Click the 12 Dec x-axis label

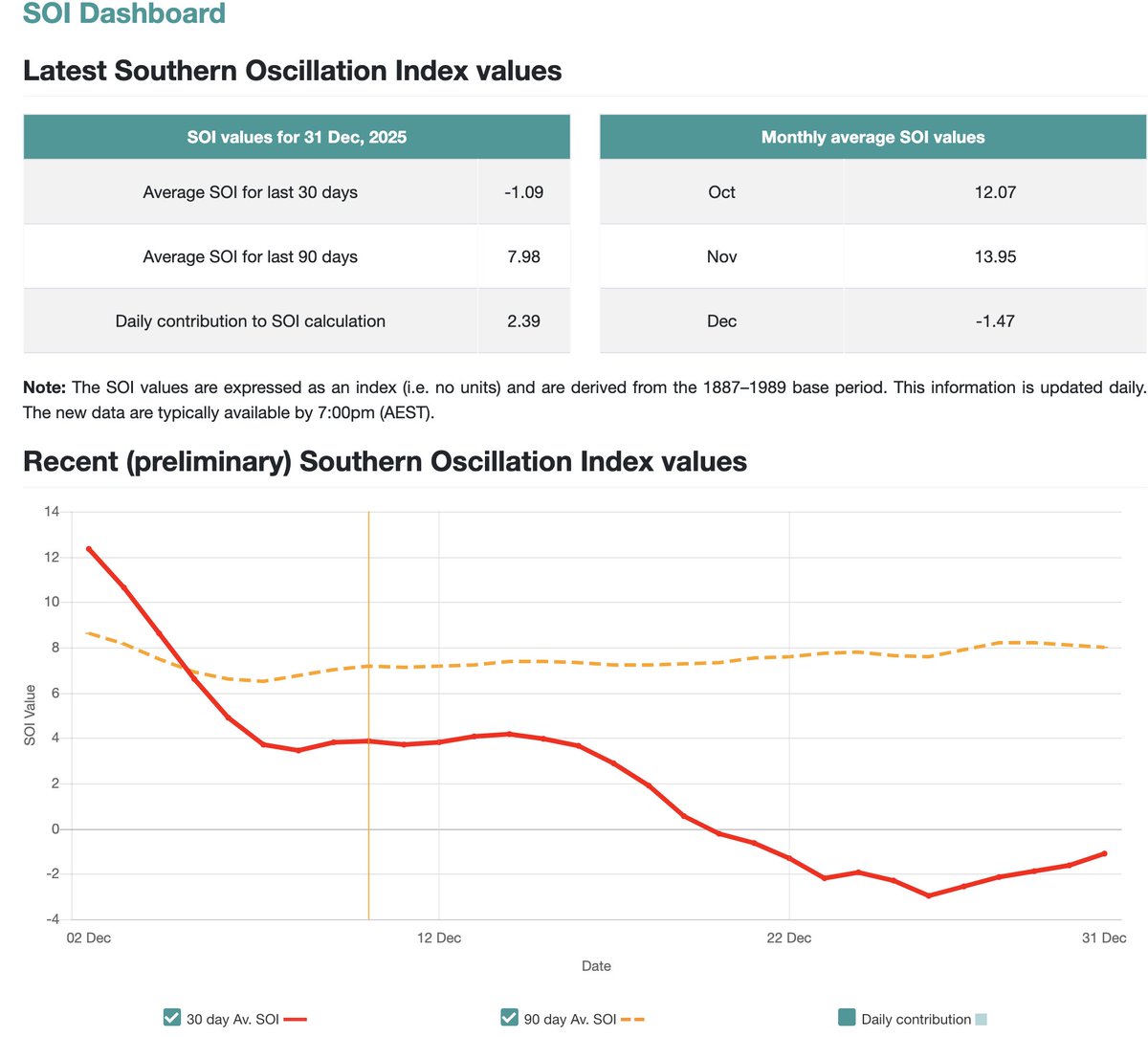[439, 938]
